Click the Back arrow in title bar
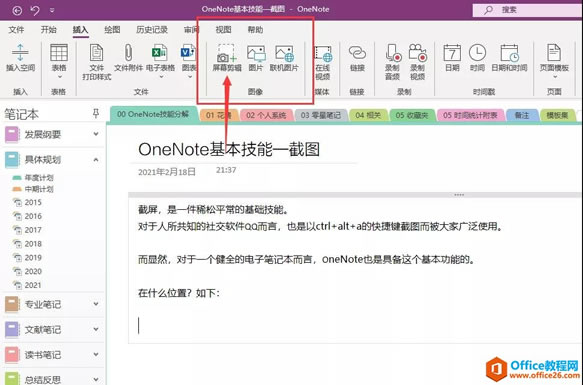583x385 pixels. pyautogui.click(x=17, y=10)
